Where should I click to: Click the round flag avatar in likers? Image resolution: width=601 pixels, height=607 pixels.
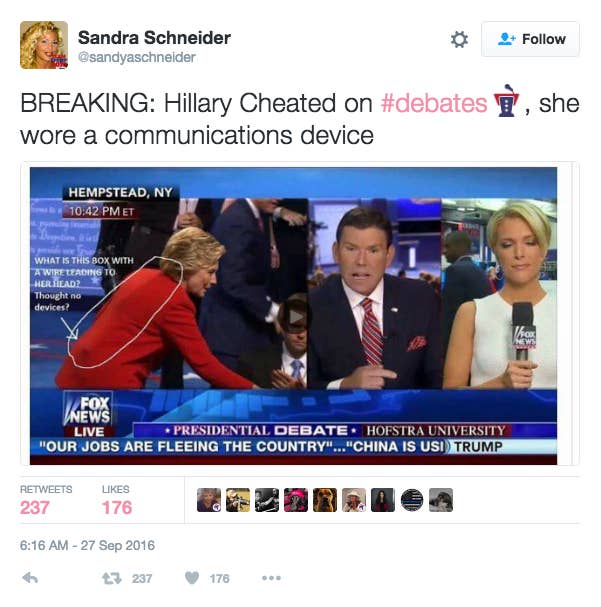pos(412,500)
